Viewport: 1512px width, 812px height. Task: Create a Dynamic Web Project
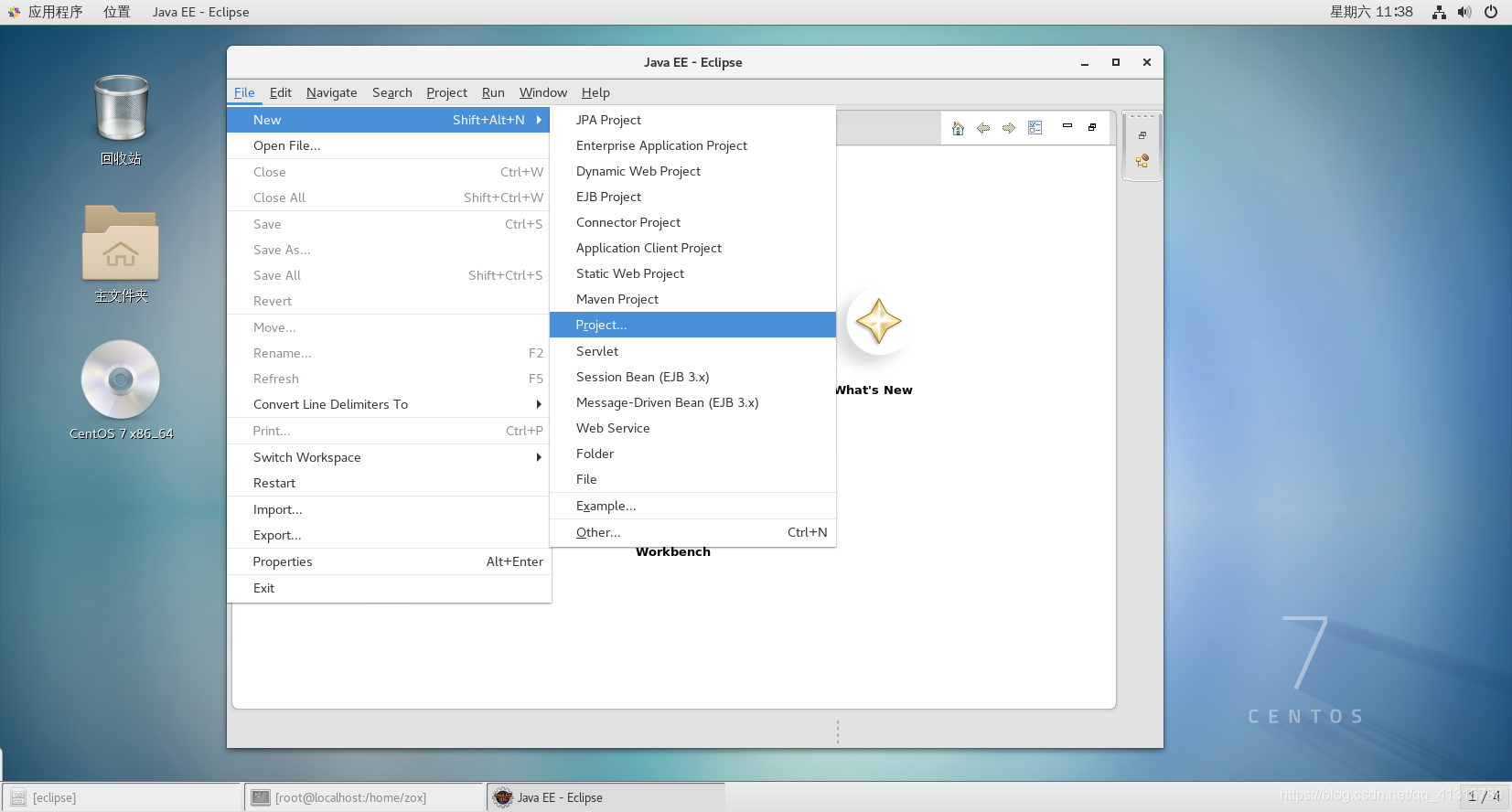(x=692, y=171)
